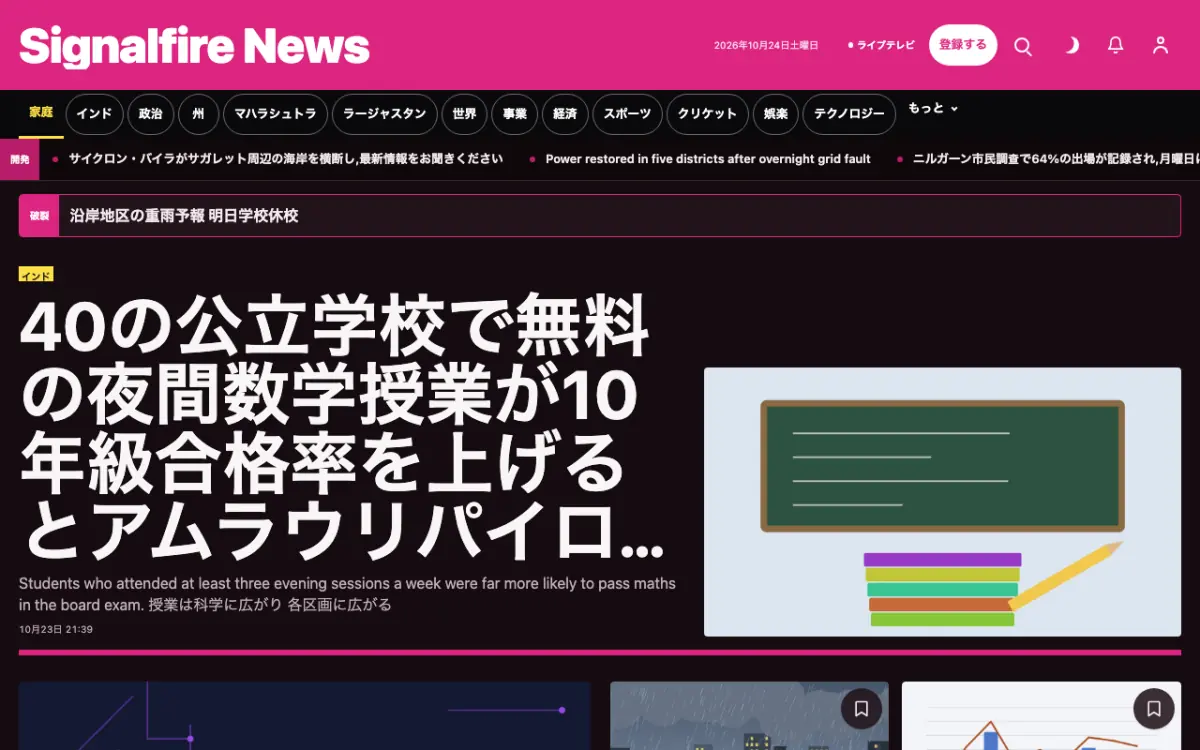The image size is (1200, 750).
Task: Open ライブテレビ live TV link
Action: pyautogui.click(x=881, y=45)
